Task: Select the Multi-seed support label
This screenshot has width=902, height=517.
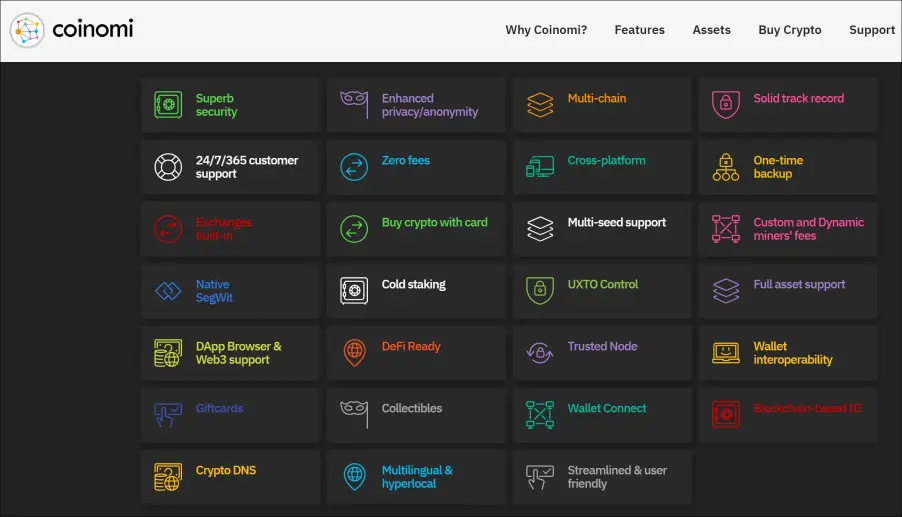Action: point(617,223)
